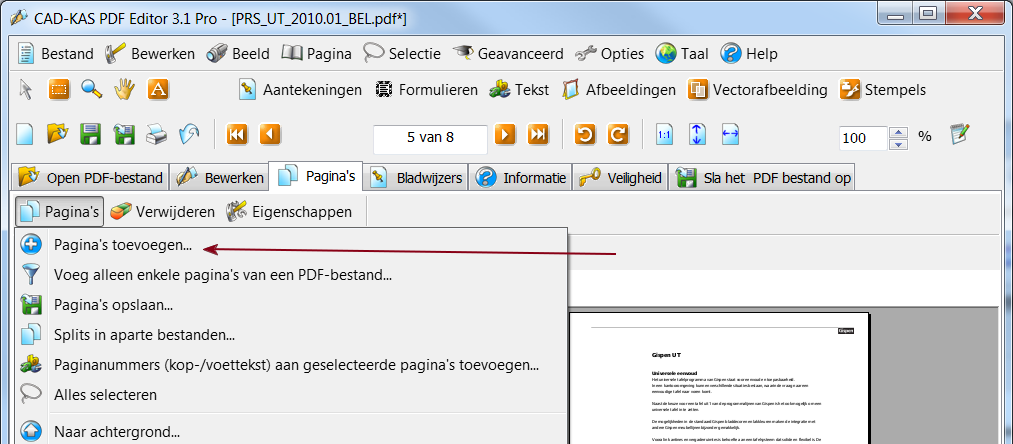Toggle the Pagina's dropdown button
This screenshot has height=444, width=1013.
[59, 211]
